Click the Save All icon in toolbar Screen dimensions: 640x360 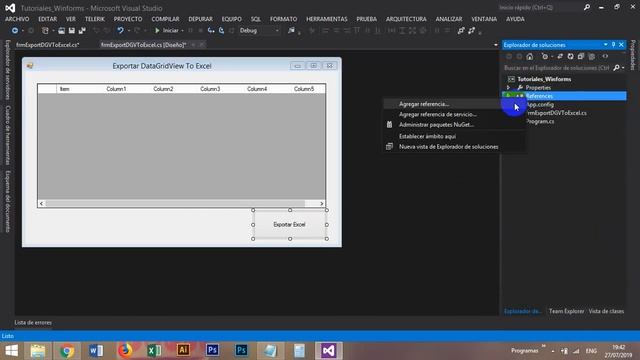pyautogui.click(x=82, y=31)
